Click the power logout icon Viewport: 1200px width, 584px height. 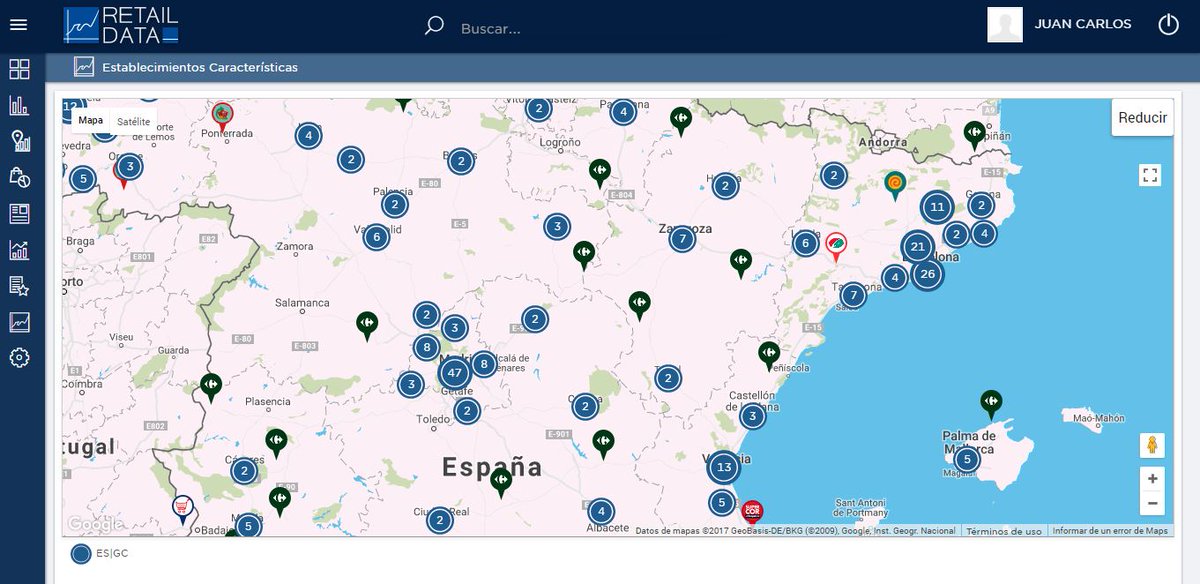pos(1168,25)
